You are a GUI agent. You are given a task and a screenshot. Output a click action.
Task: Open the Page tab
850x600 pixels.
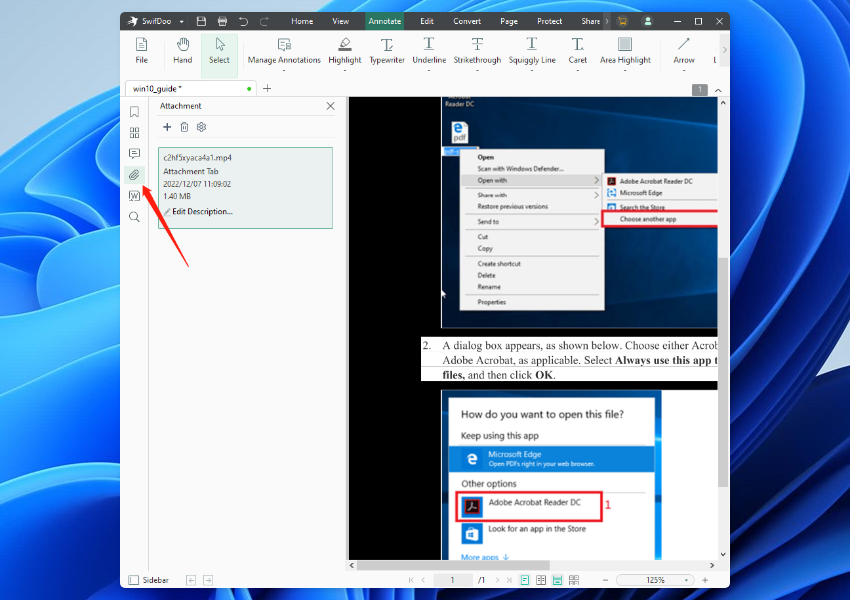click(x=508, y=21)
